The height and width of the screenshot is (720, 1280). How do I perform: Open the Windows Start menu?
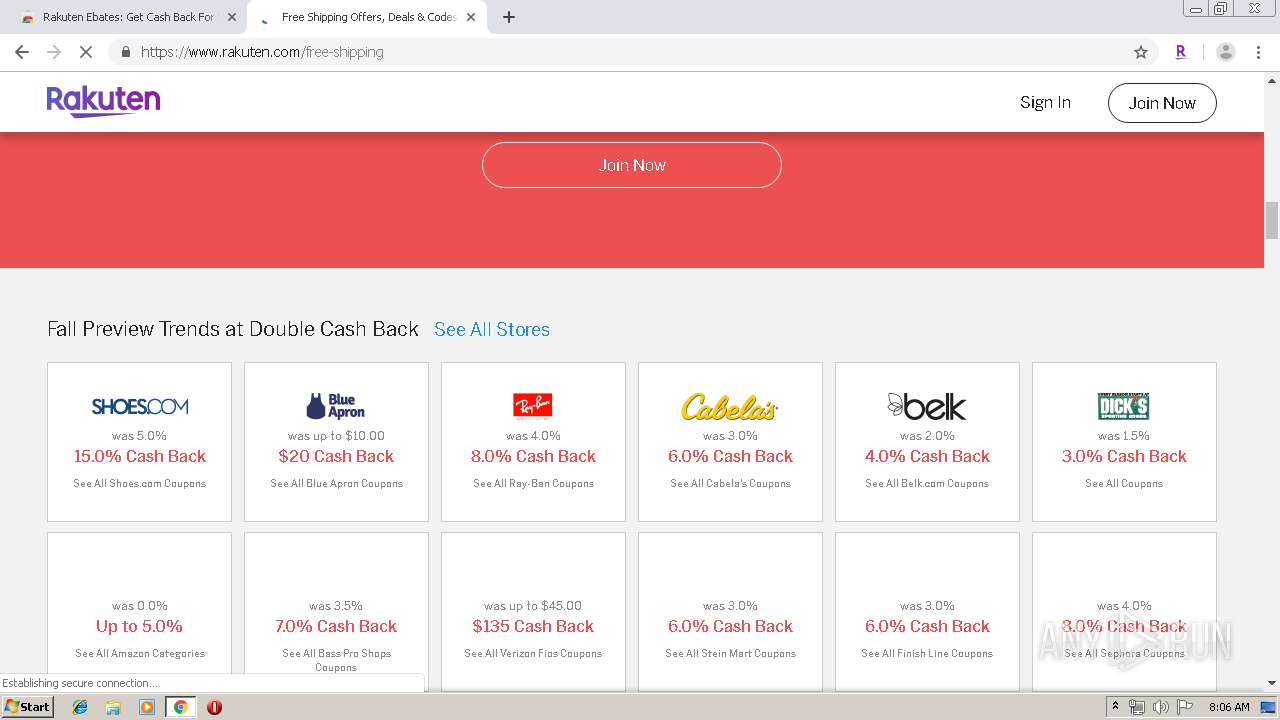pos(28,707)
